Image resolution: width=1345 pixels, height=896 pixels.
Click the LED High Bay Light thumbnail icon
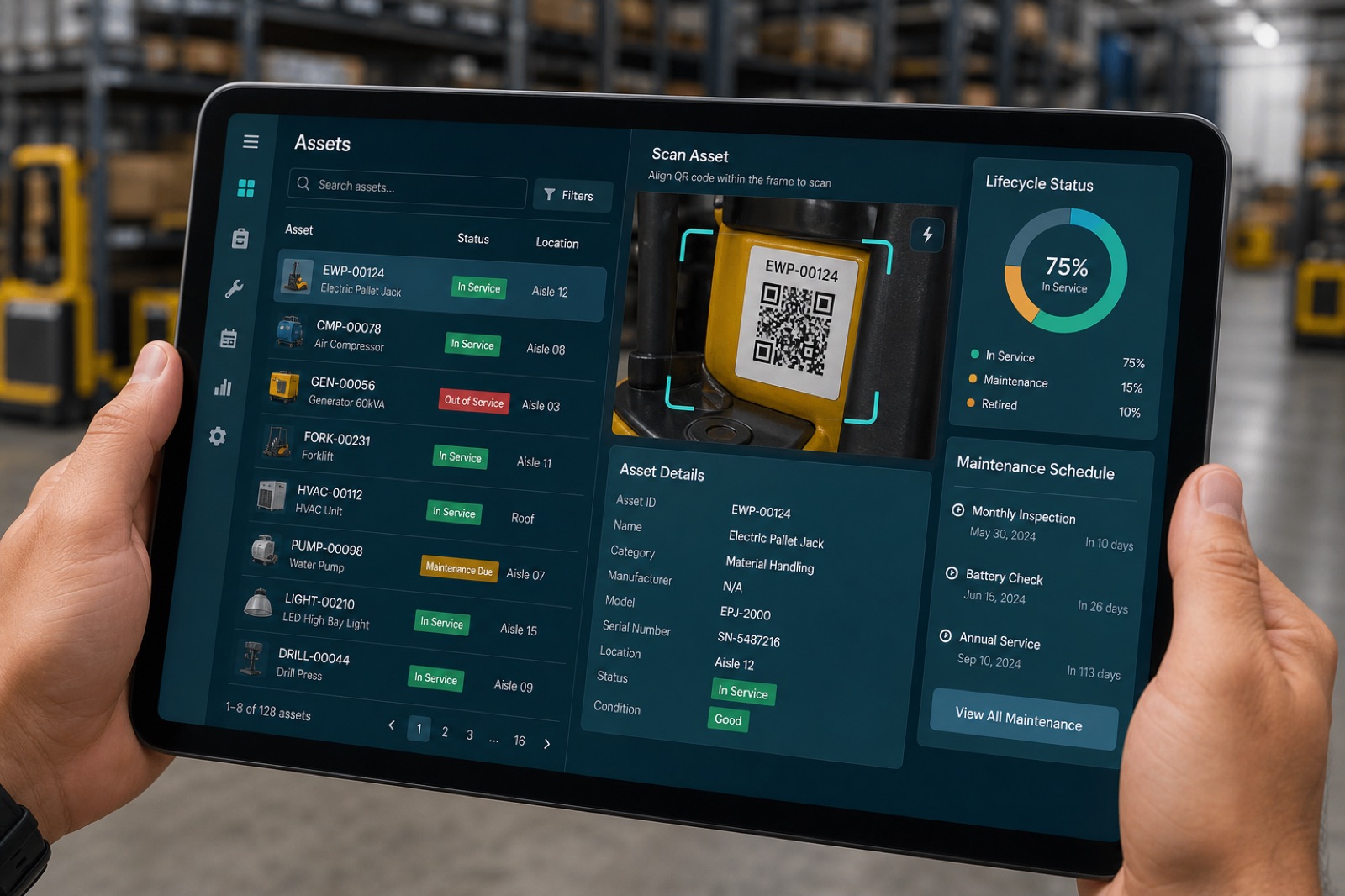[258, 603]
